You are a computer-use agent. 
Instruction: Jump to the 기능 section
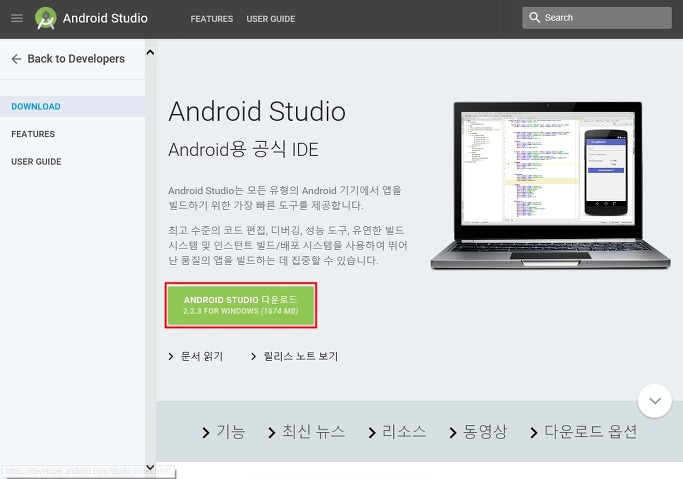pos(224,432)
